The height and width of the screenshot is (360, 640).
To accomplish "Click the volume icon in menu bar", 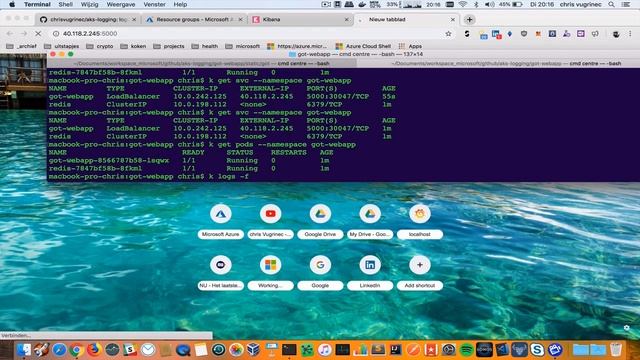I will [x=489, y=4].
